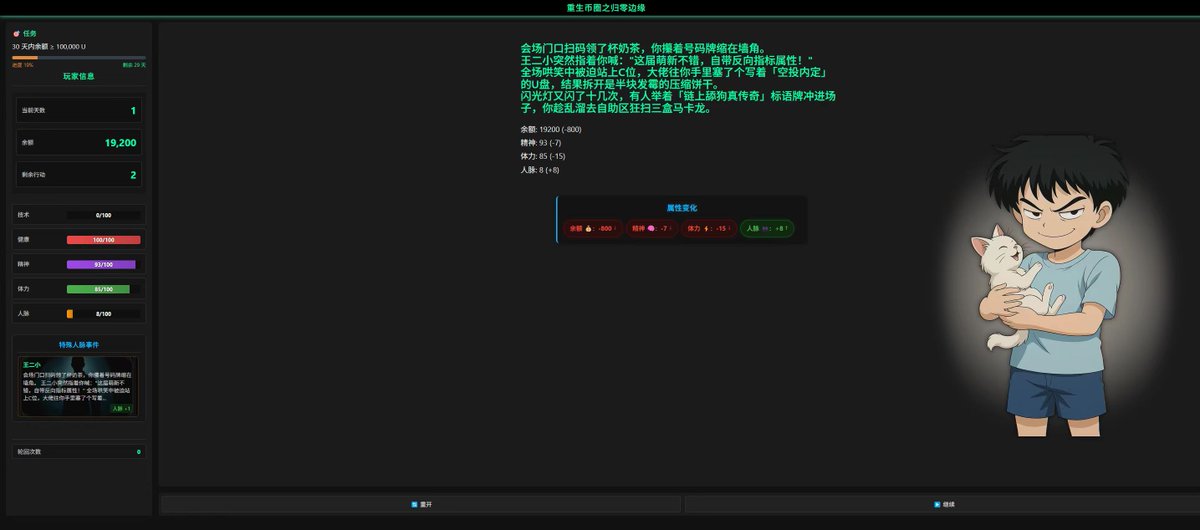The image size is (1200, 530).
Task: Click the 人脉 +1 tag on event card
Action: (122, 408)
